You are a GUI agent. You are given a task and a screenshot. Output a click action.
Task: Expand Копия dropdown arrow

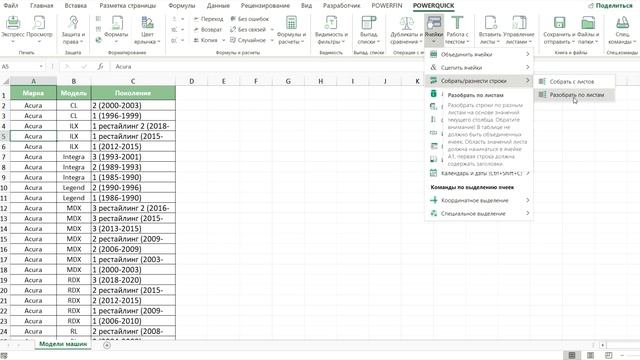point(223,40)
